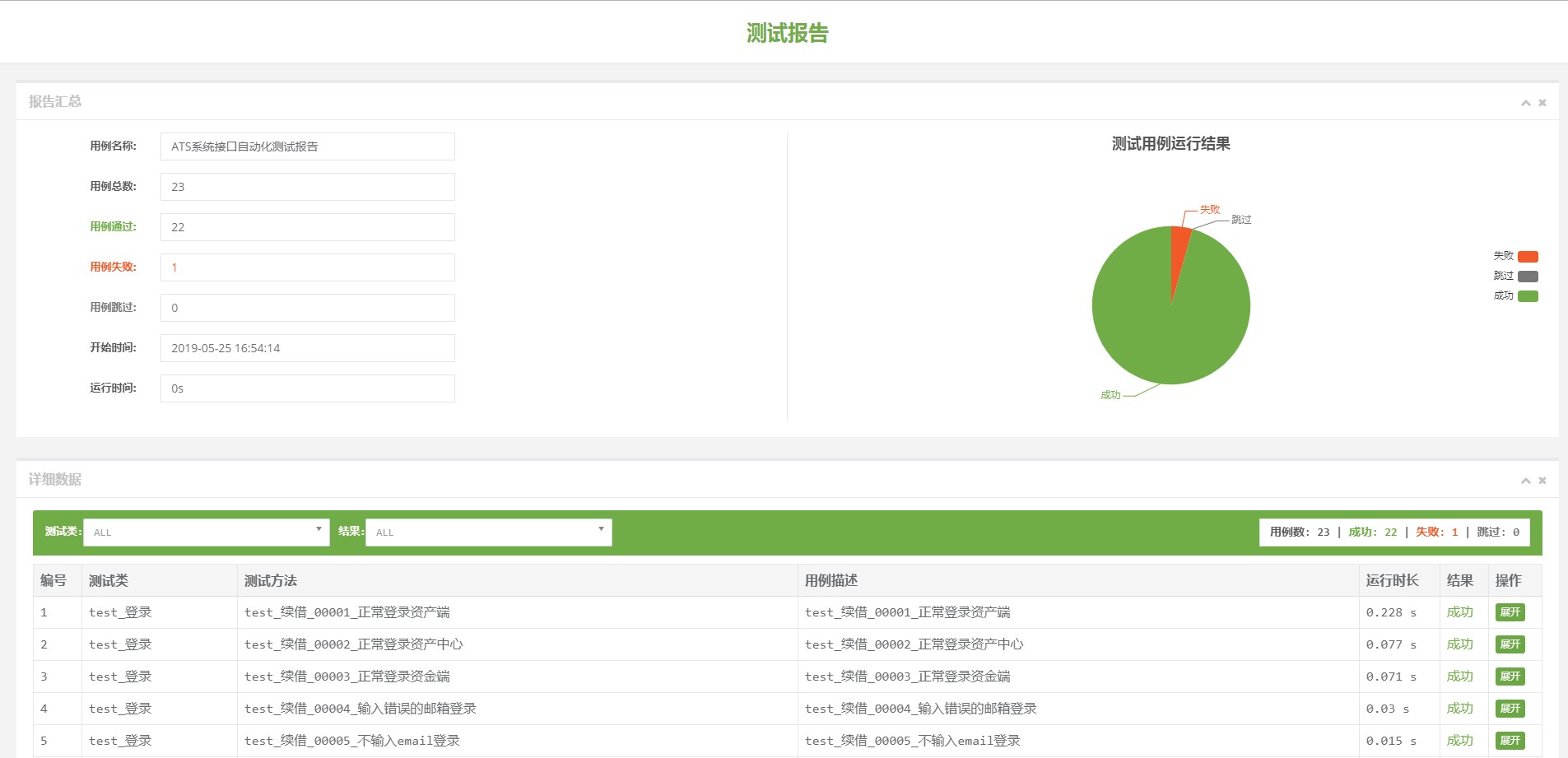Open the 测试类 filter dropdown
The image size is (1568, 758).
(x=207, y=532)
